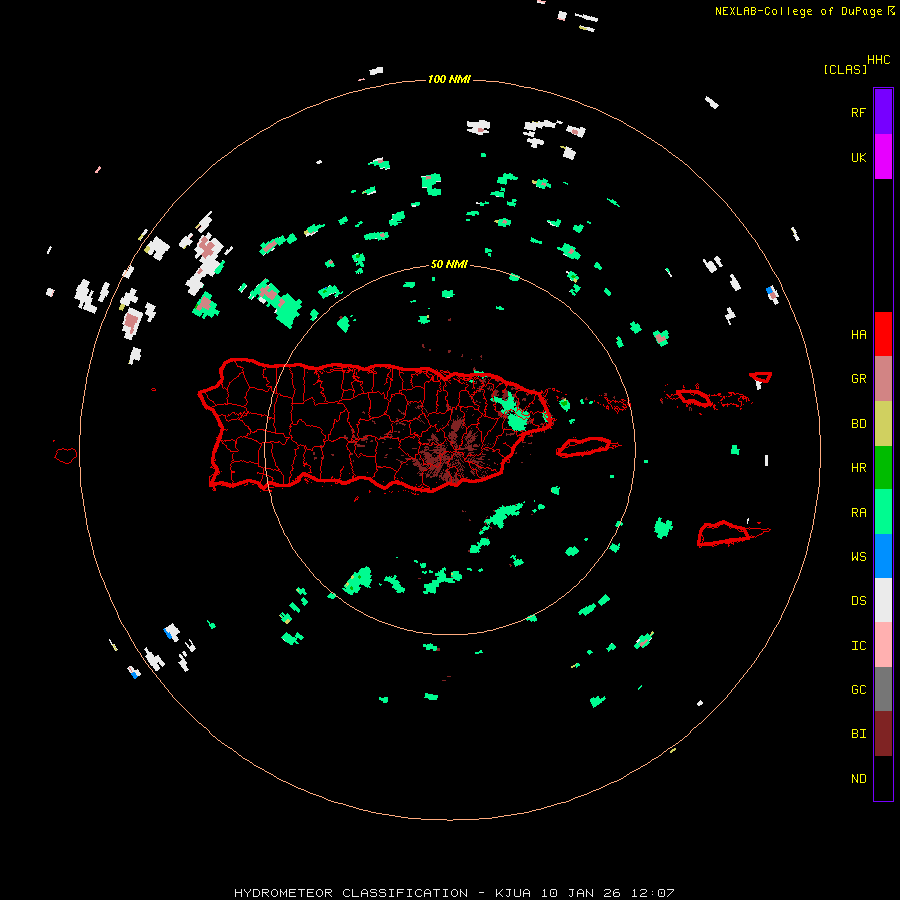Click the HR legend label
This screenshot has width=900, height=900.
click(x=858, y=468)
